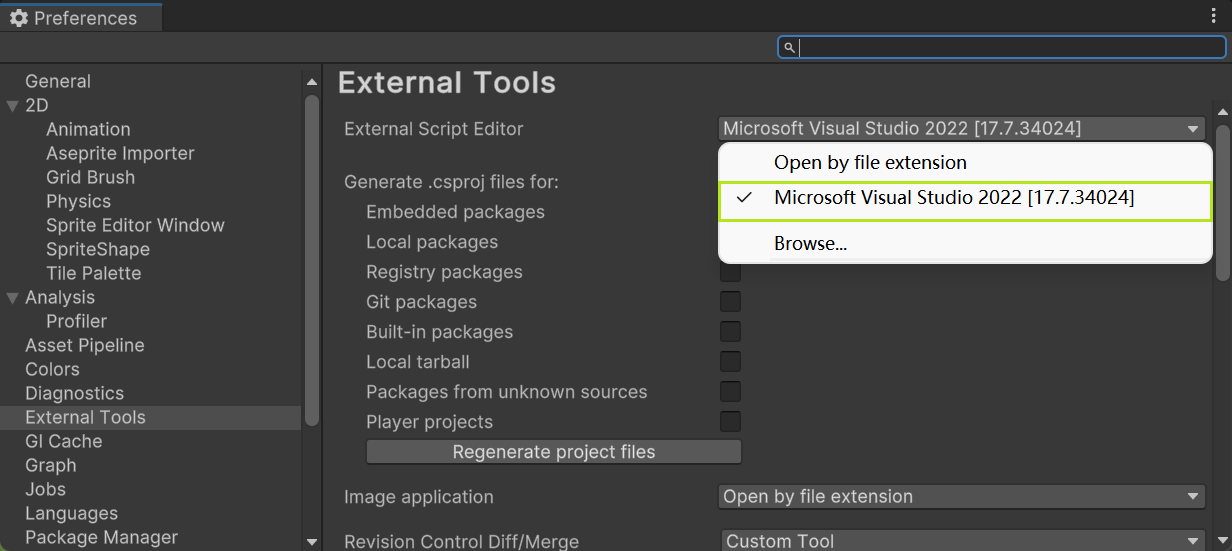
Task: Open General preferences
Action: coord(58,81)
